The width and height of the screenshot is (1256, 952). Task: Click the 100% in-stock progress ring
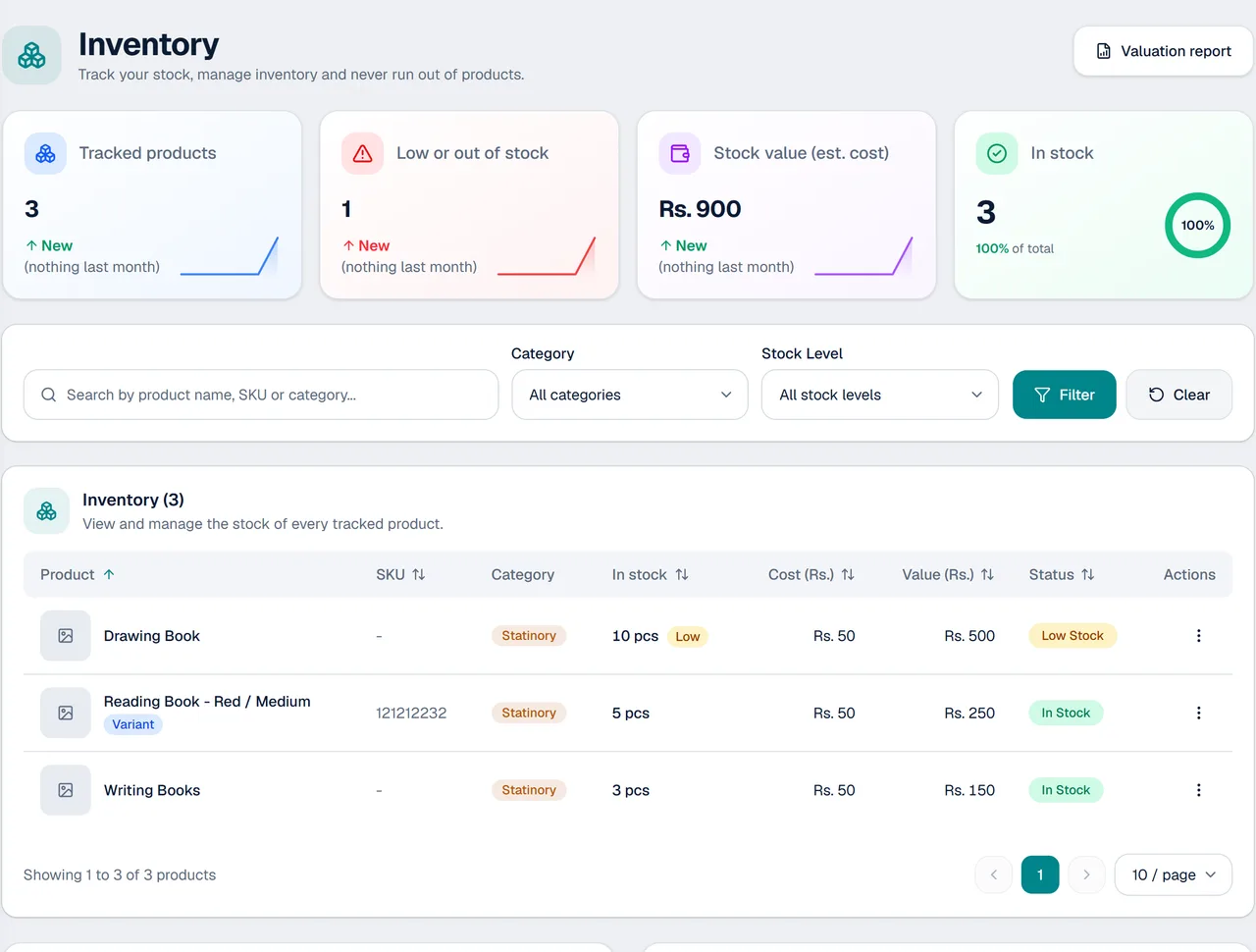pos(1197,226)
